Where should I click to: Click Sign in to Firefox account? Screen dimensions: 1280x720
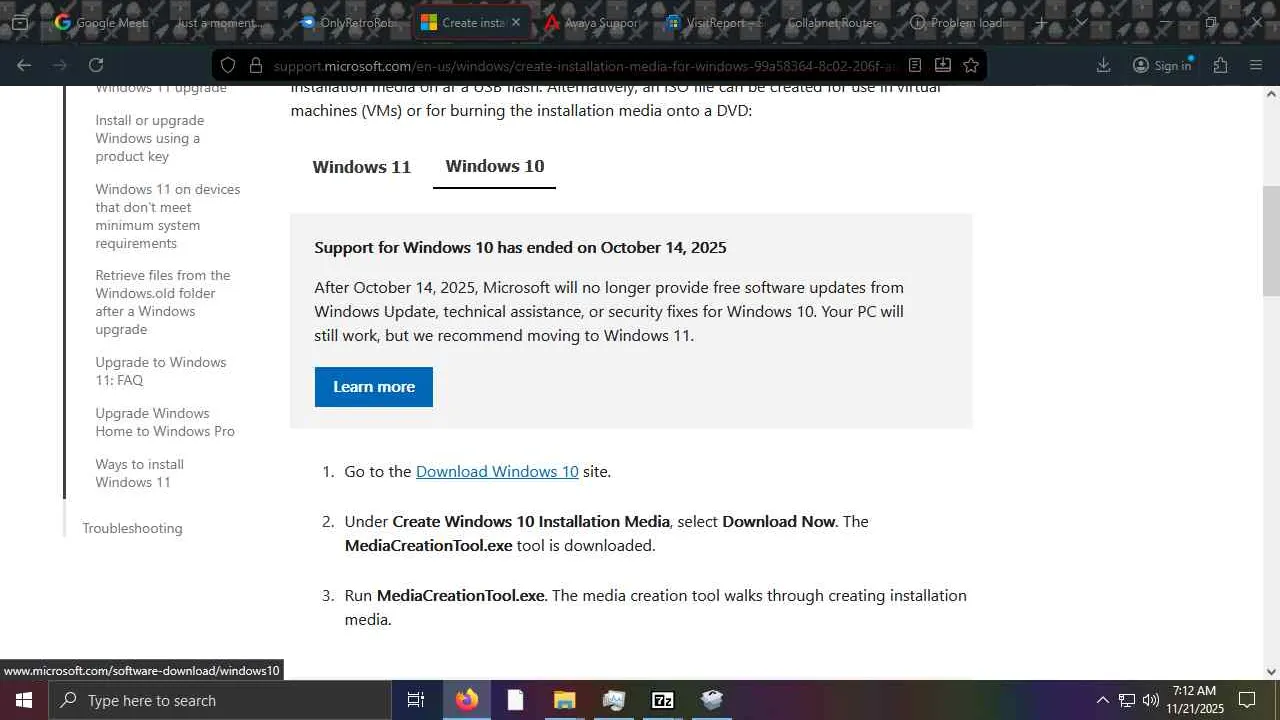[1162, 65]
